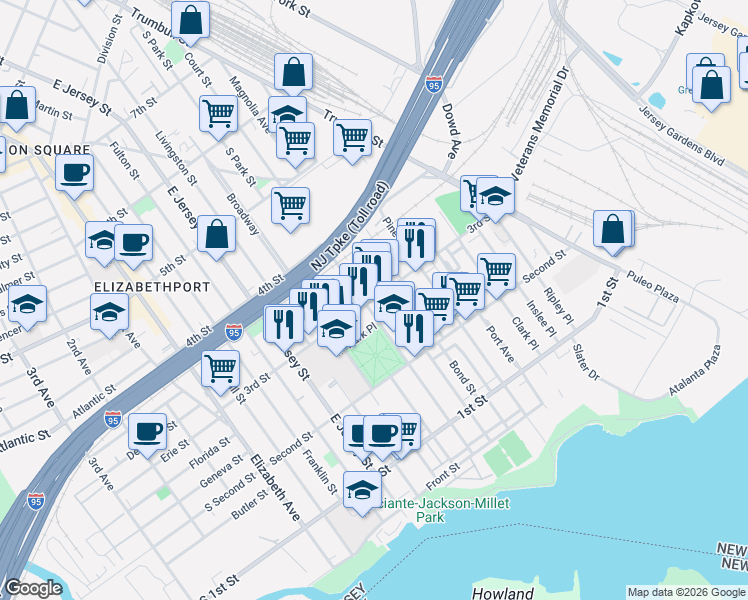The width and height of the screenshot is (748, 600).
Task: Click the Google logo link
Action: (33, 588)
